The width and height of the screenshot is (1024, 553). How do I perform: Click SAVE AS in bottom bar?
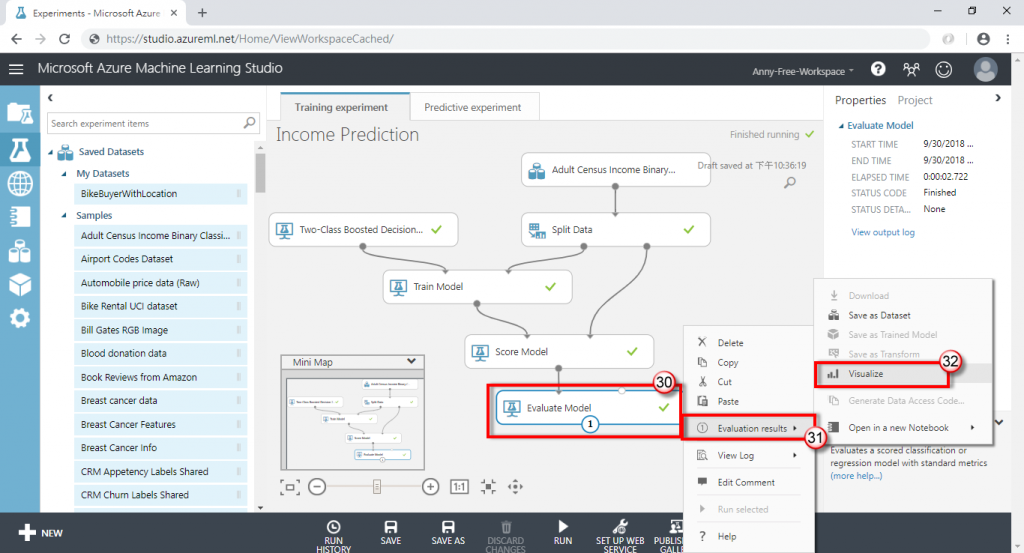click(x=448, y=533)
